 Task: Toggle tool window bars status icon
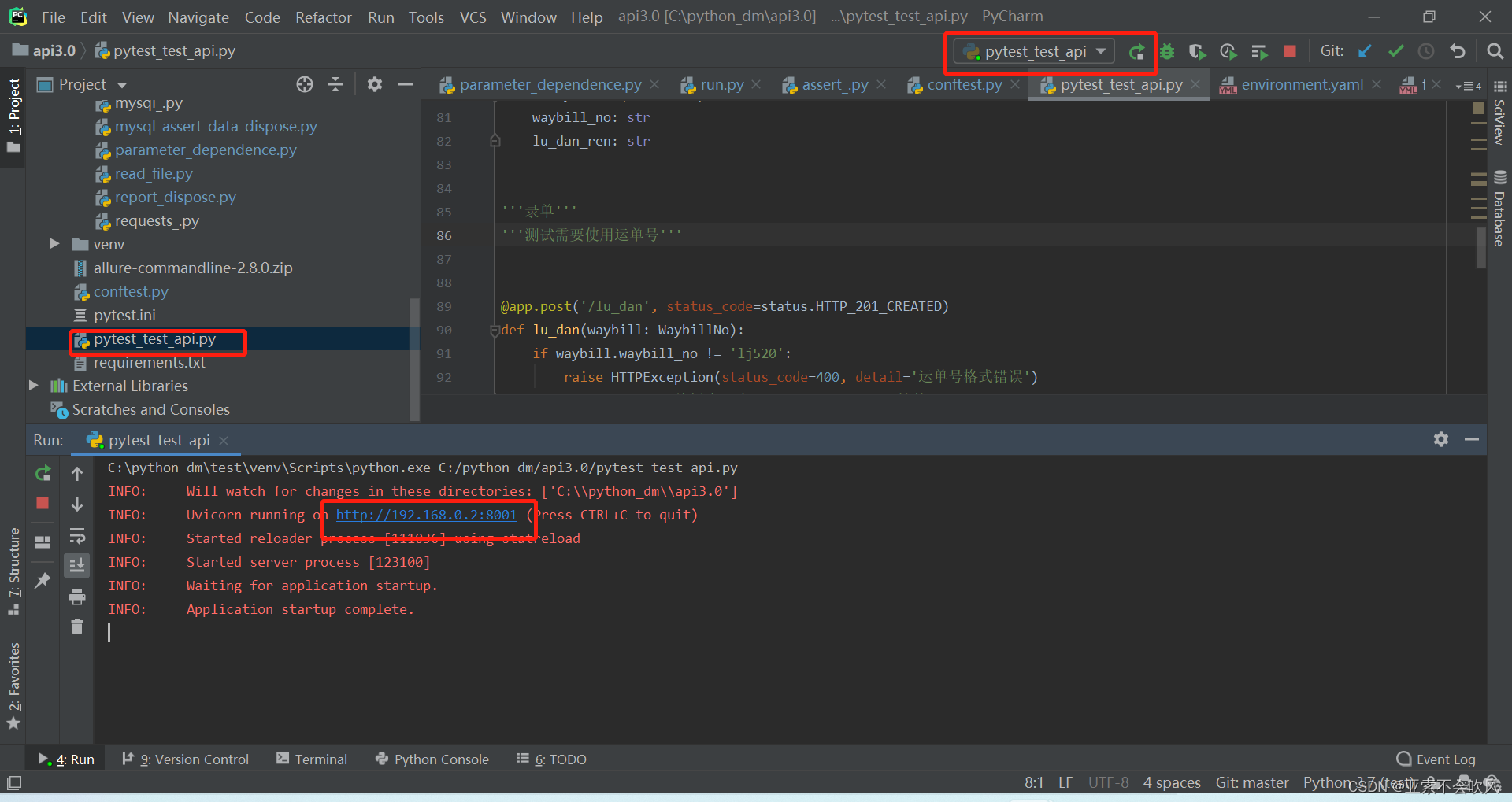(x=14, y=783)
